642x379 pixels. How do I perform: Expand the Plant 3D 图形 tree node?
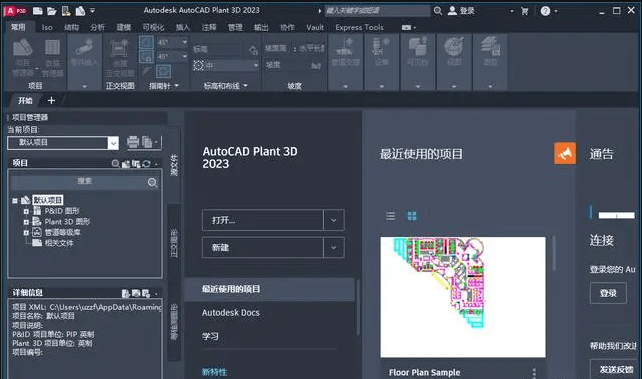coord(26,222)
